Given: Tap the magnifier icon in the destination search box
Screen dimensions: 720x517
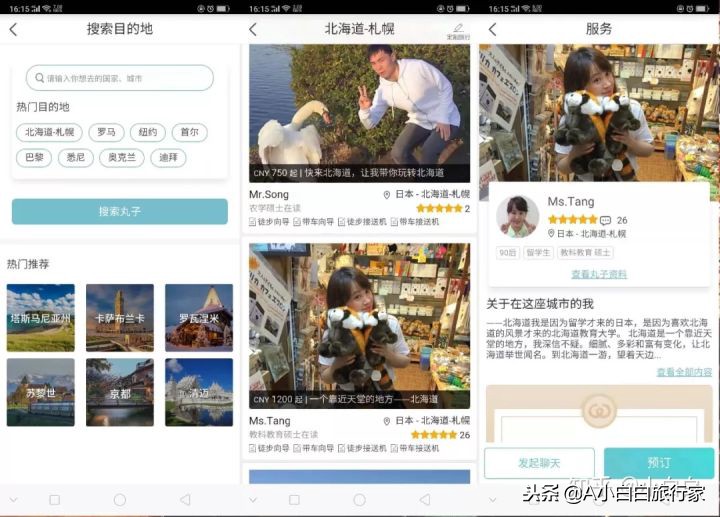Looking at the screenshot, I should [x=39, y=78].
